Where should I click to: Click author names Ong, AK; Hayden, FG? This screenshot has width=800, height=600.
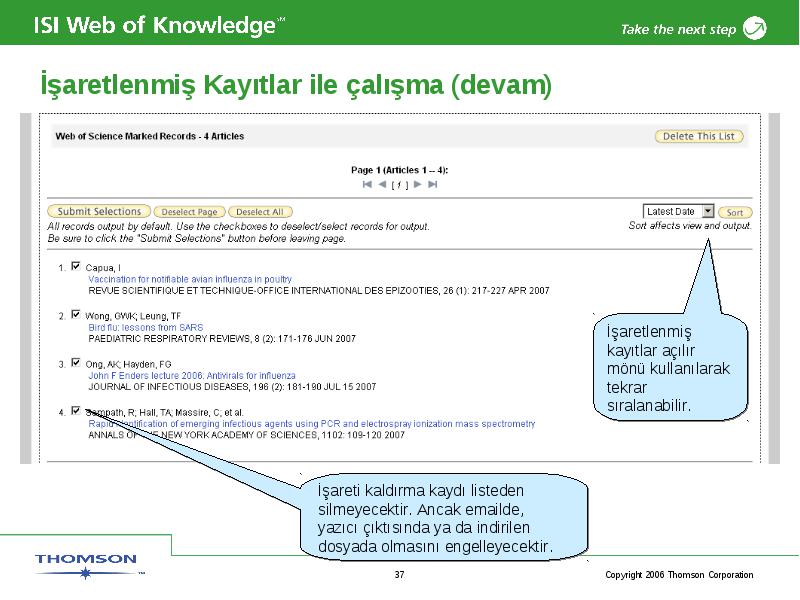tap(128, 364)
